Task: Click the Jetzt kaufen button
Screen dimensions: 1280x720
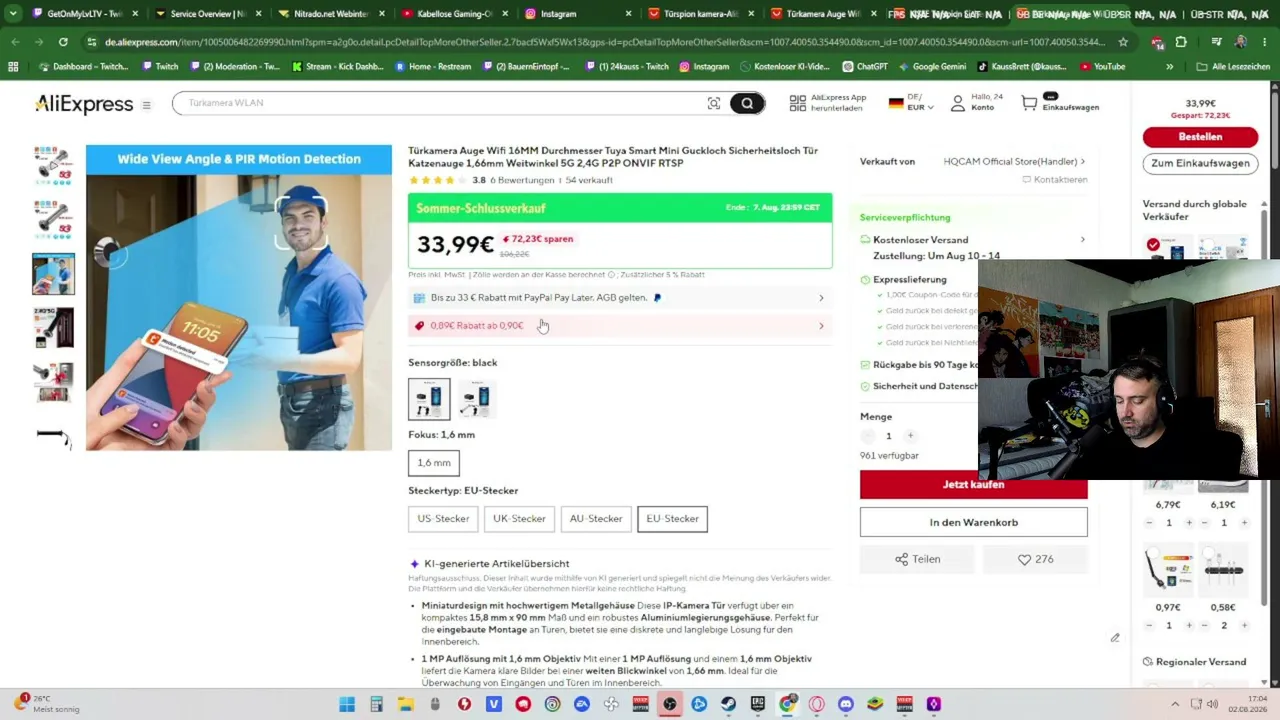Action: pos(973,484)
